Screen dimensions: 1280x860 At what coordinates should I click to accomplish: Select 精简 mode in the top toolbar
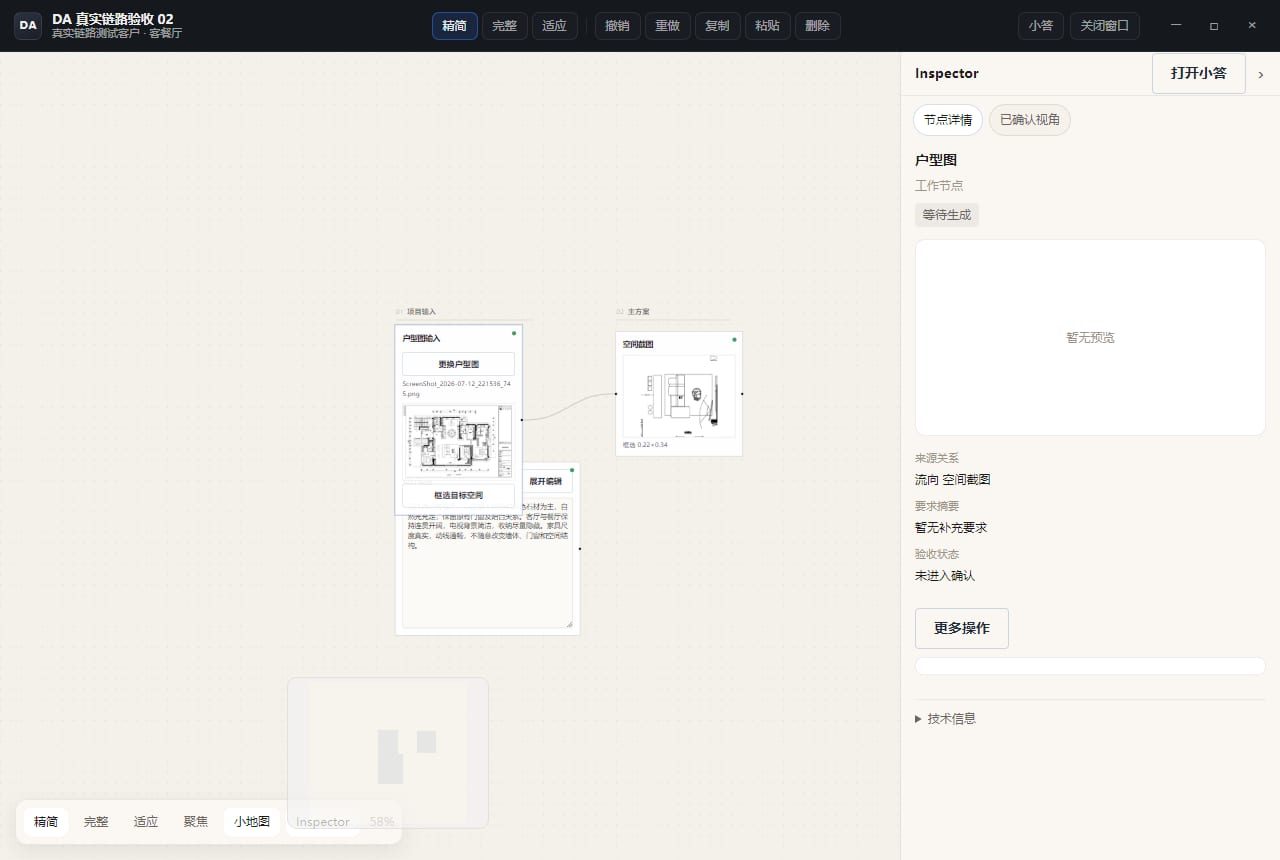pos(454,26)
